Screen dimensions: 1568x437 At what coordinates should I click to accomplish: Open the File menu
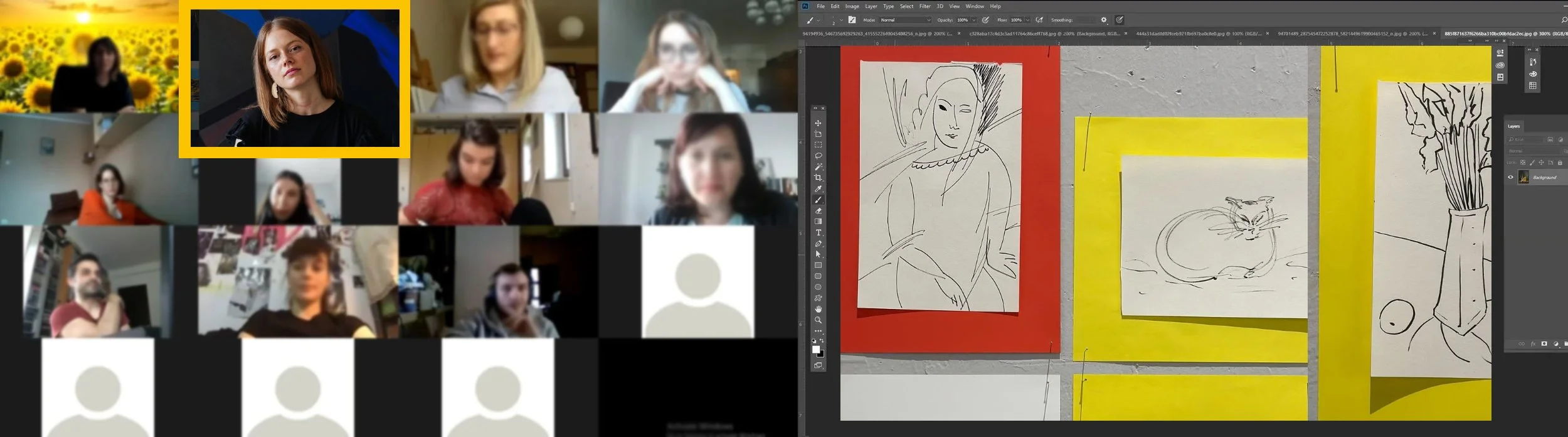820,6
